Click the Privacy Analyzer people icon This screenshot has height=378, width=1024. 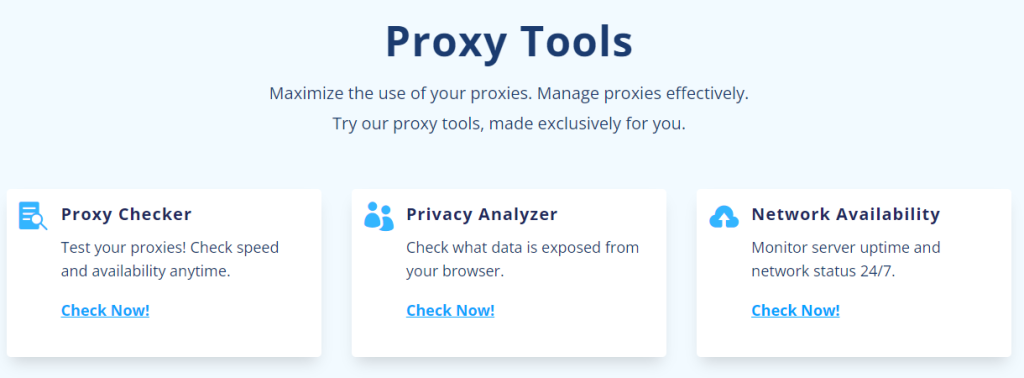[379, 216]
